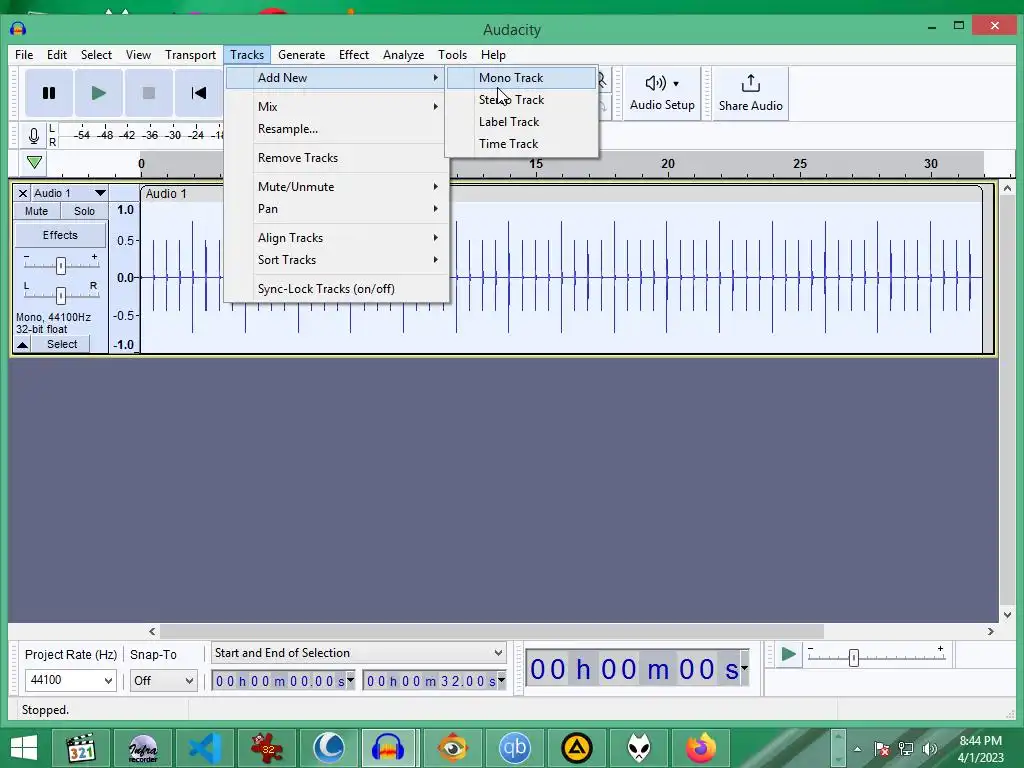Open the Generate menu
This screenshot has width=1024, height=768.
coord(301,55)
